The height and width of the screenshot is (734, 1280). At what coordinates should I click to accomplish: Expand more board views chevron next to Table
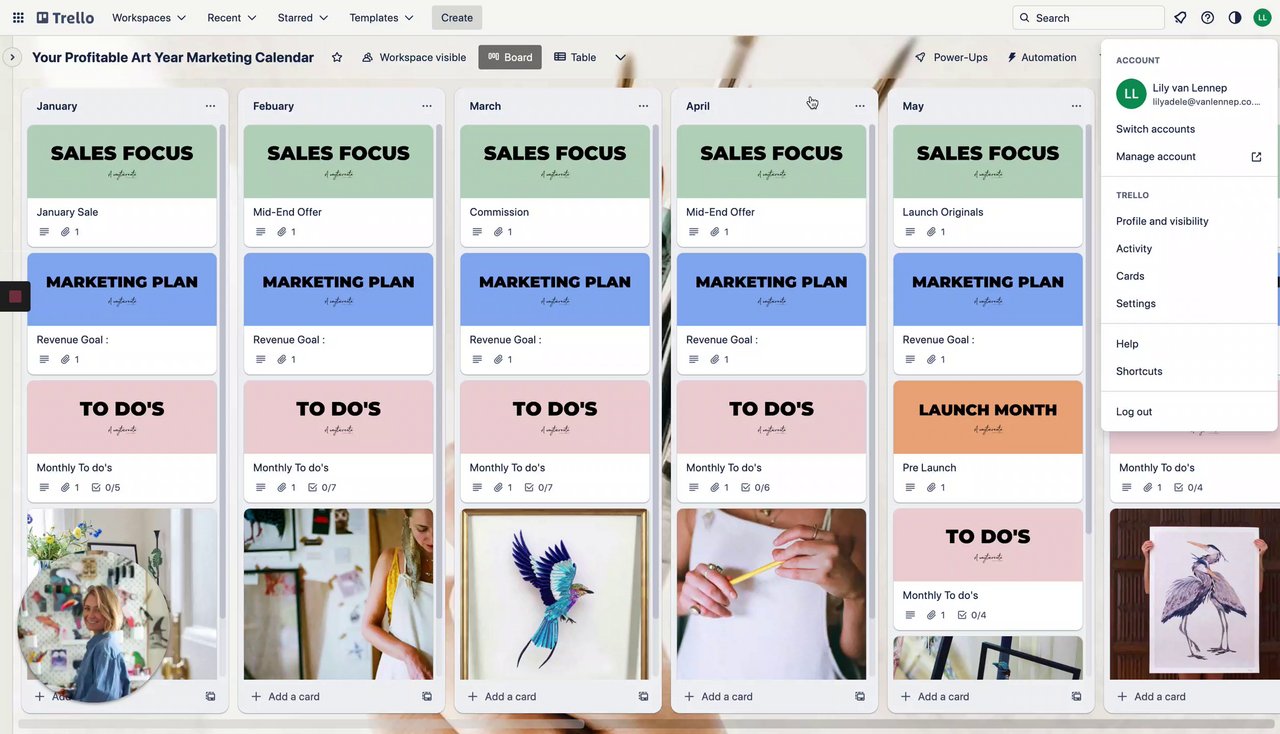coord(620,57)
